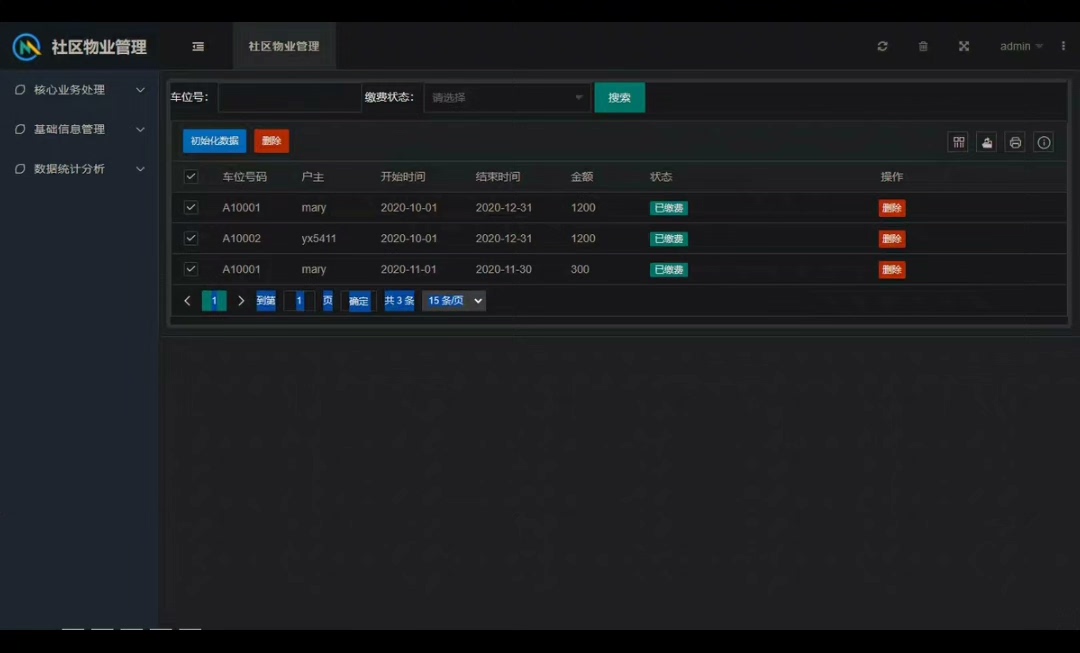Click the 已缴费 badge in first row
Screen dimensions: 1080x653
coord(668,208)
